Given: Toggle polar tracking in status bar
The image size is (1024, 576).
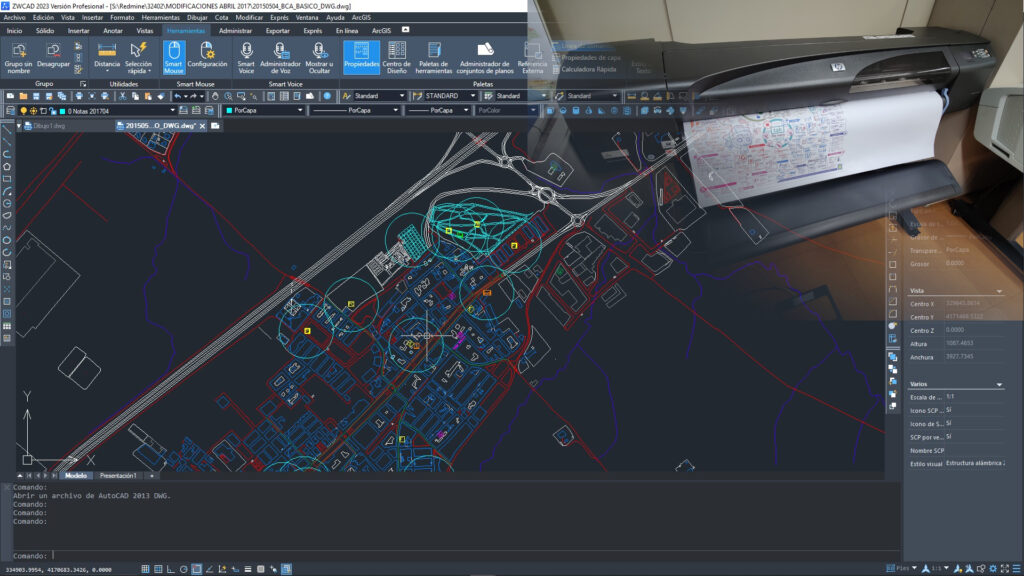Looking at the screenshot, I should point(184,569).
